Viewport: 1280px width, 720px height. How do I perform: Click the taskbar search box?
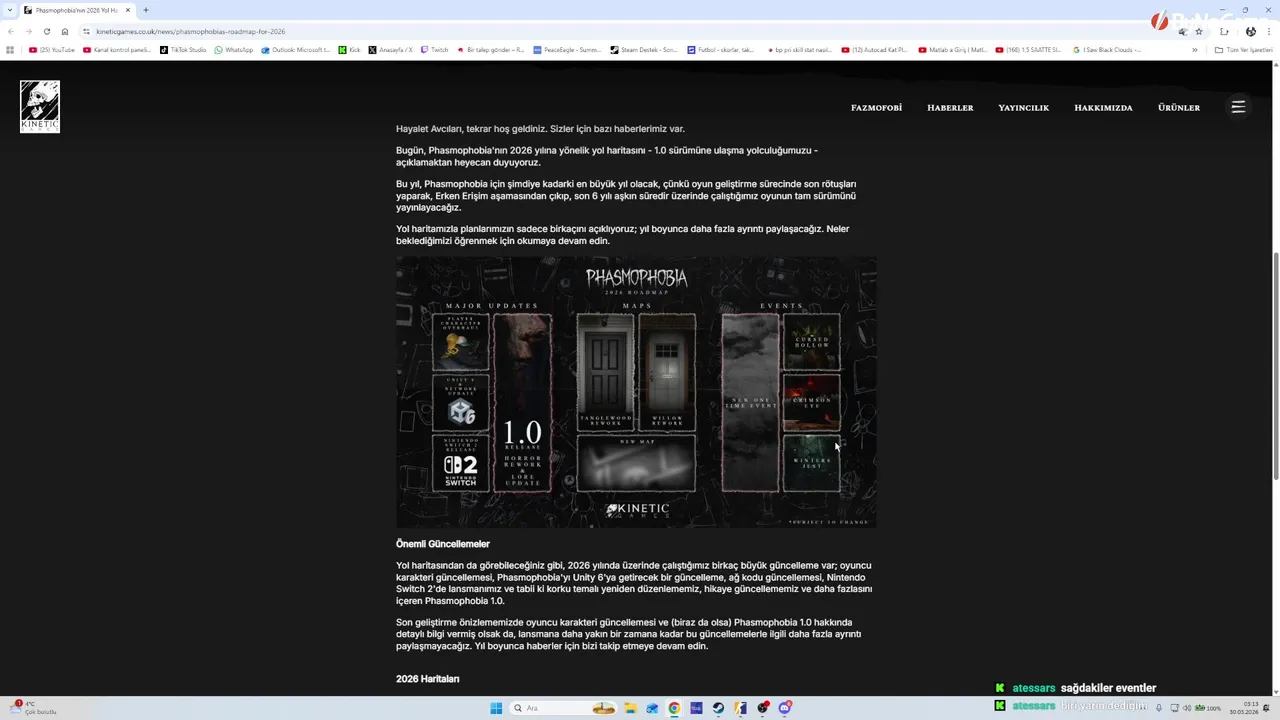563,708
